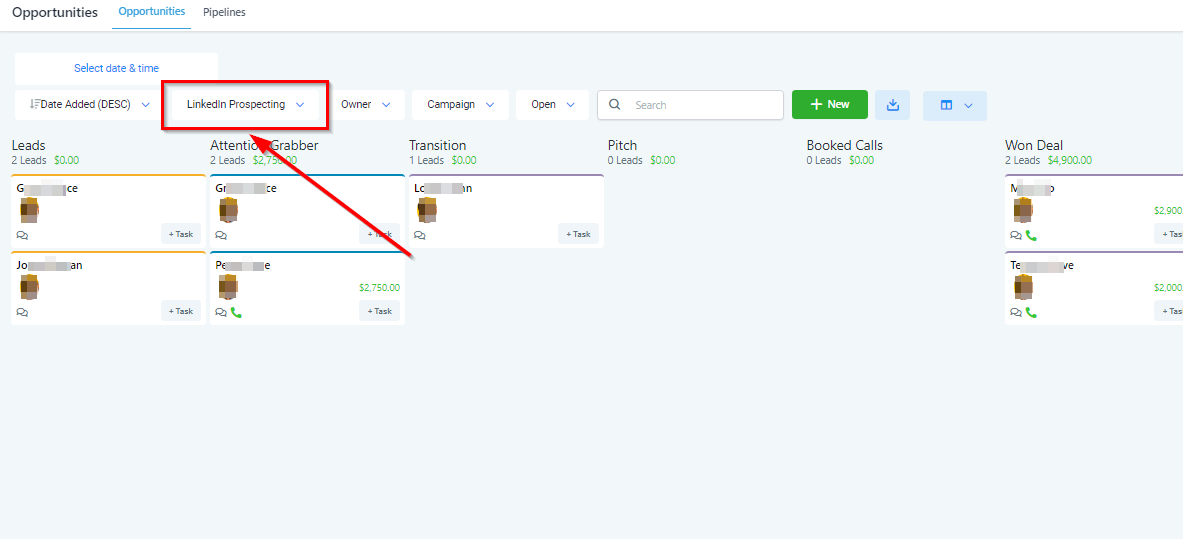Click phone icon on the $2,000 Won Deal card
Screen dimensions: 1183x539
click(x=1031, y=312)
